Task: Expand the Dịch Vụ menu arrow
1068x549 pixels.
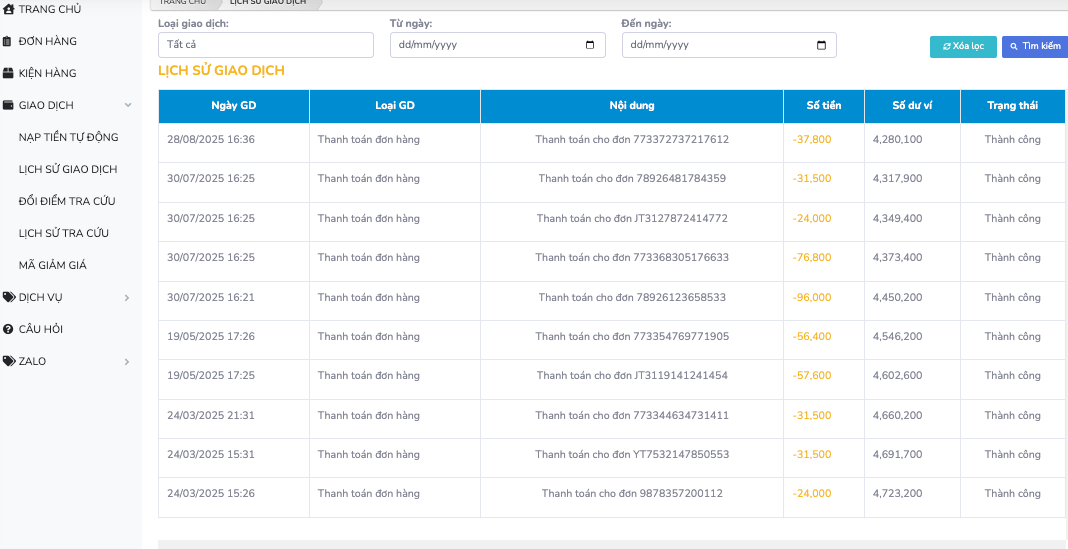Action: coord(127,297)
